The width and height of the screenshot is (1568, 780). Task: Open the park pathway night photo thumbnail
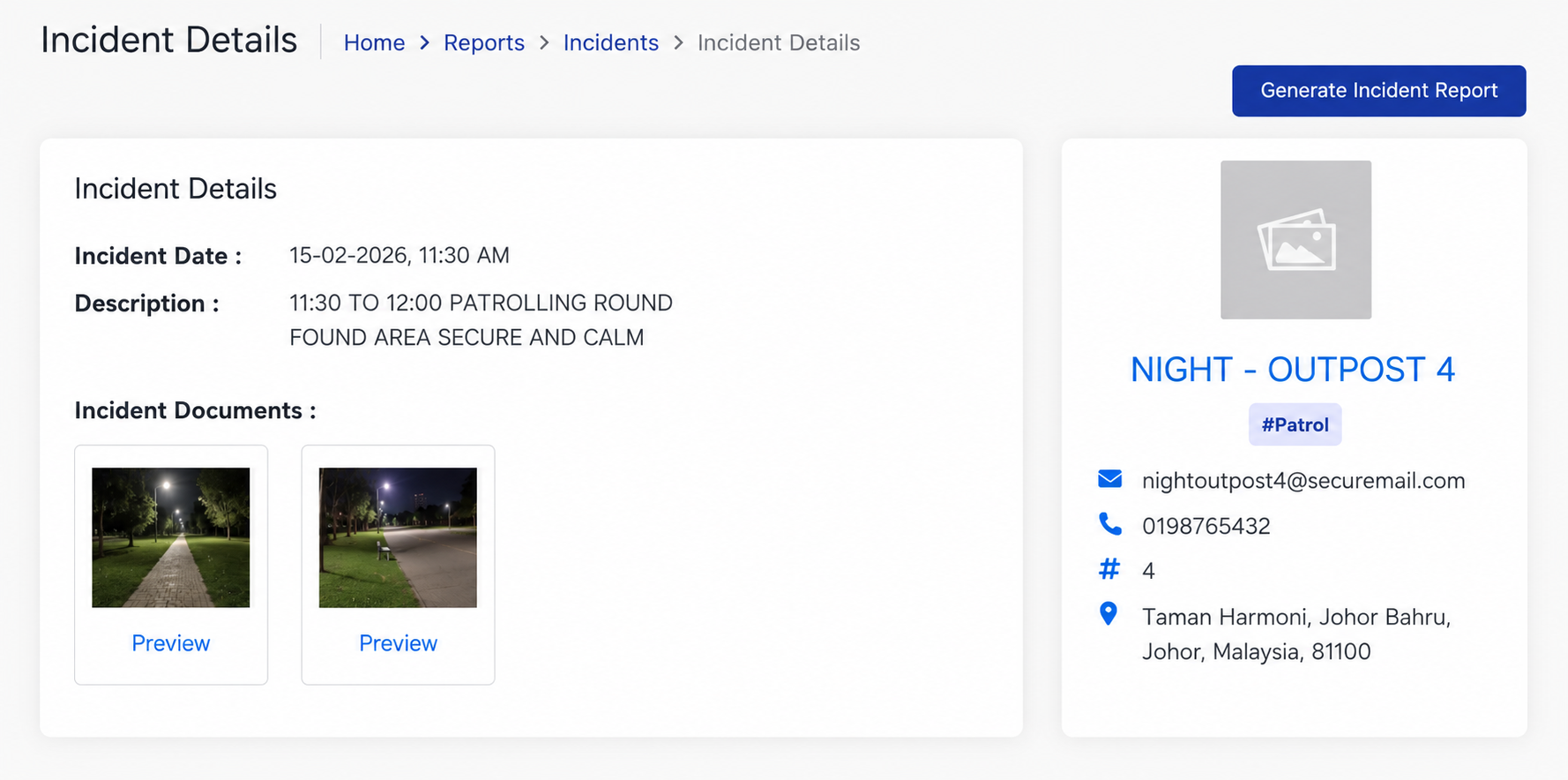pos(171,537)
